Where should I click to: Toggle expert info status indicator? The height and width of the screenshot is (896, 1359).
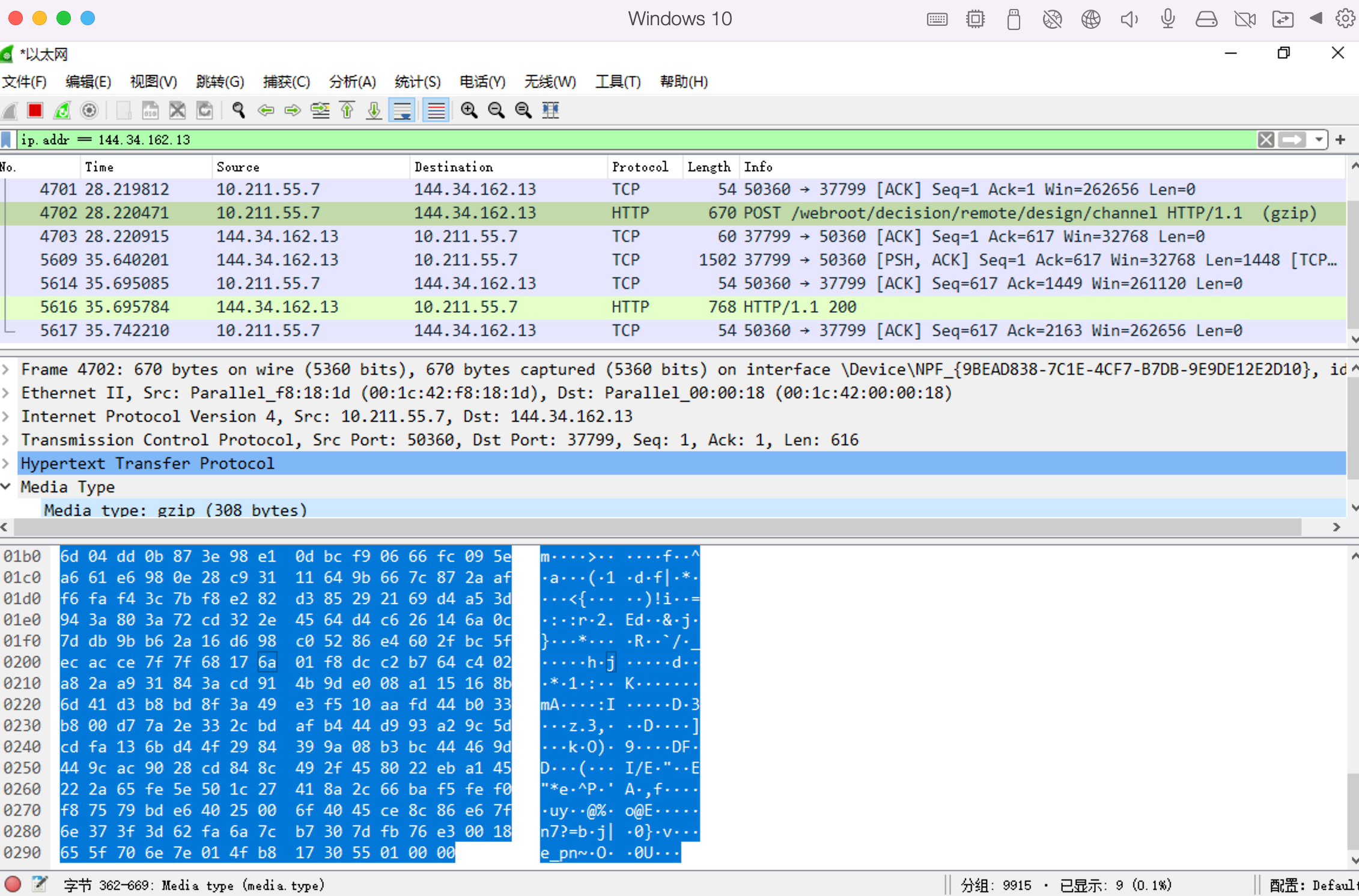pyautogui.click(x=13, y=885)
